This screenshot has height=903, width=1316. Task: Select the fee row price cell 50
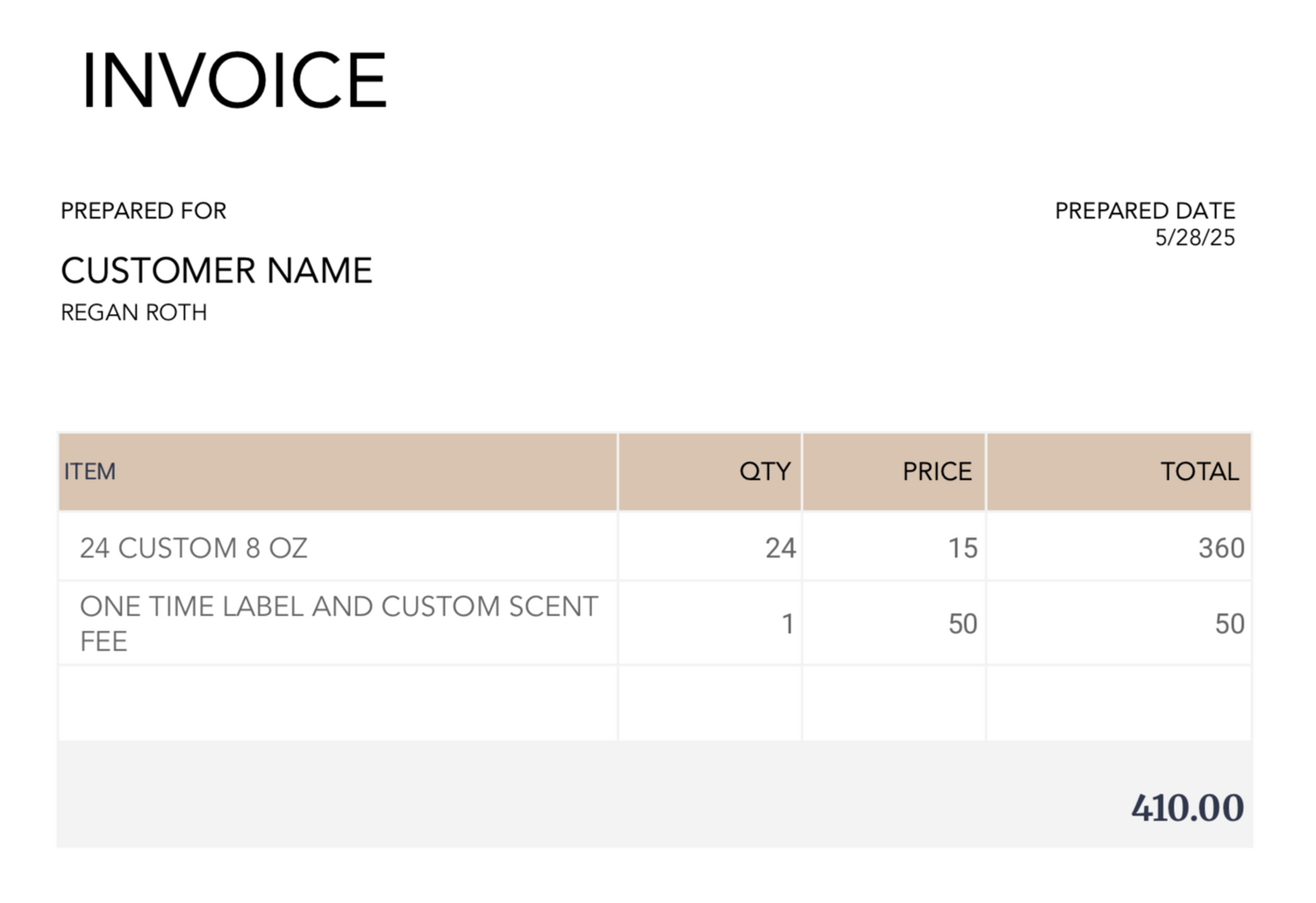(x=894, y=623)
